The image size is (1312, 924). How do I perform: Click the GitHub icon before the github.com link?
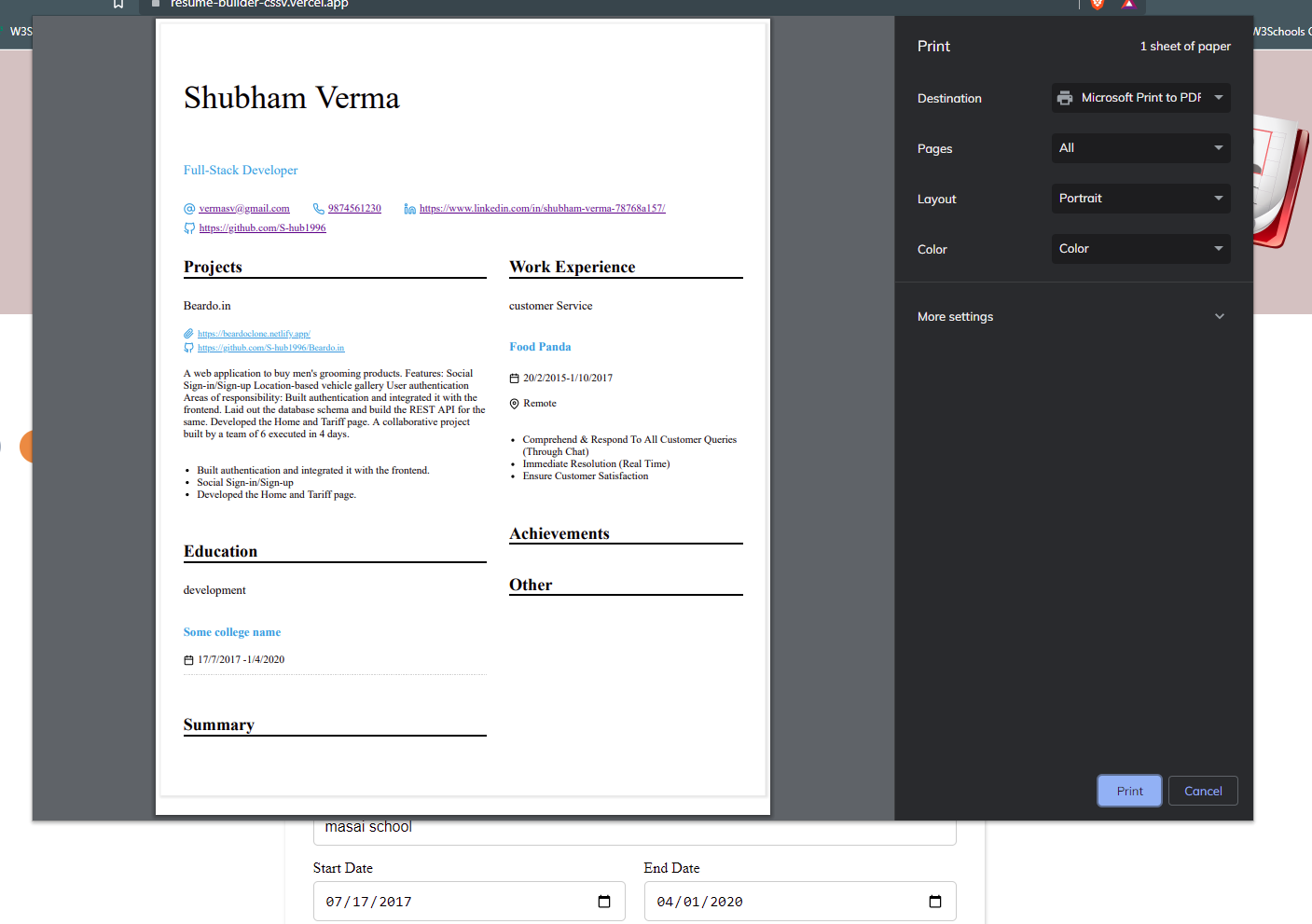(x=188, y=228)
